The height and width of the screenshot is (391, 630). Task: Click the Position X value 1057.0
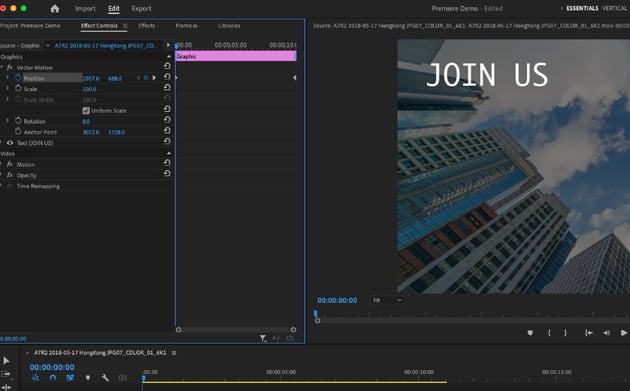[91, 78]
